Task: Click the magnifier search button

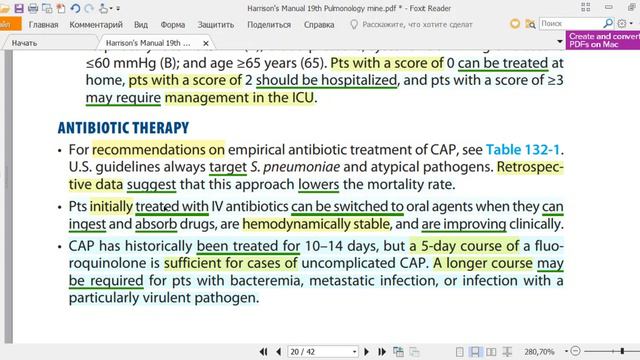Action: tap(608, 23)
